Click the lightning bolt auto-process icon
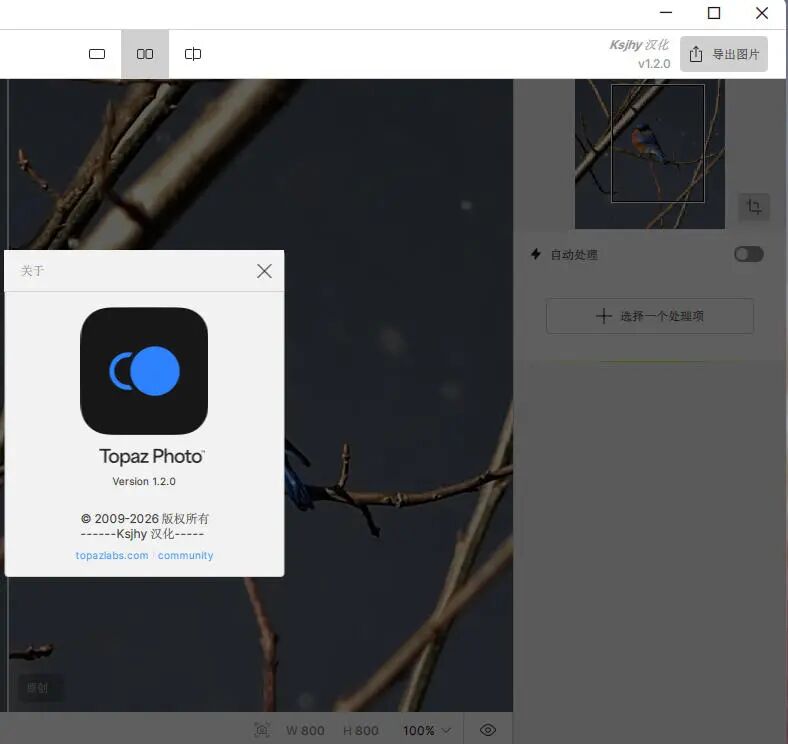 pos(536,254)
